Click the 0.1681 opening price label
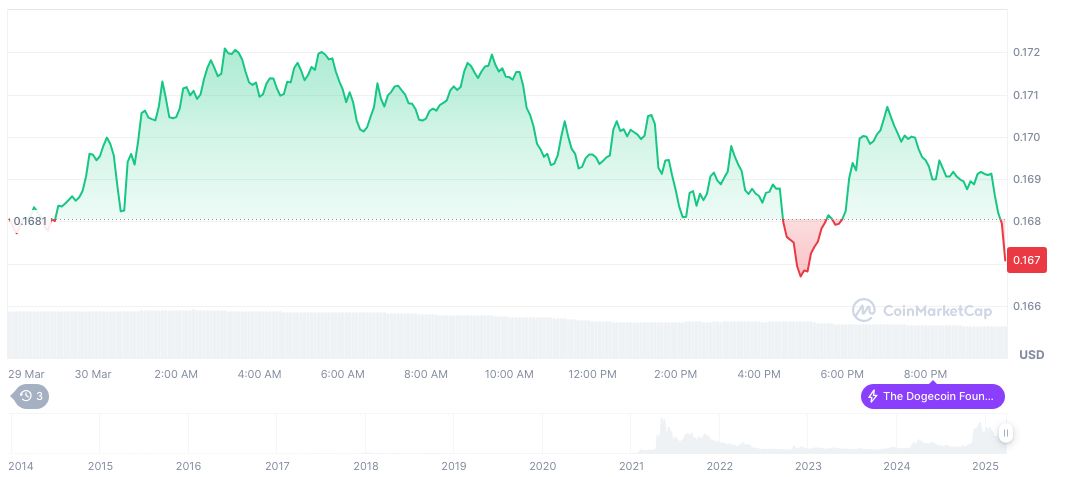1072x477 pixels. (x=27, y=220)
